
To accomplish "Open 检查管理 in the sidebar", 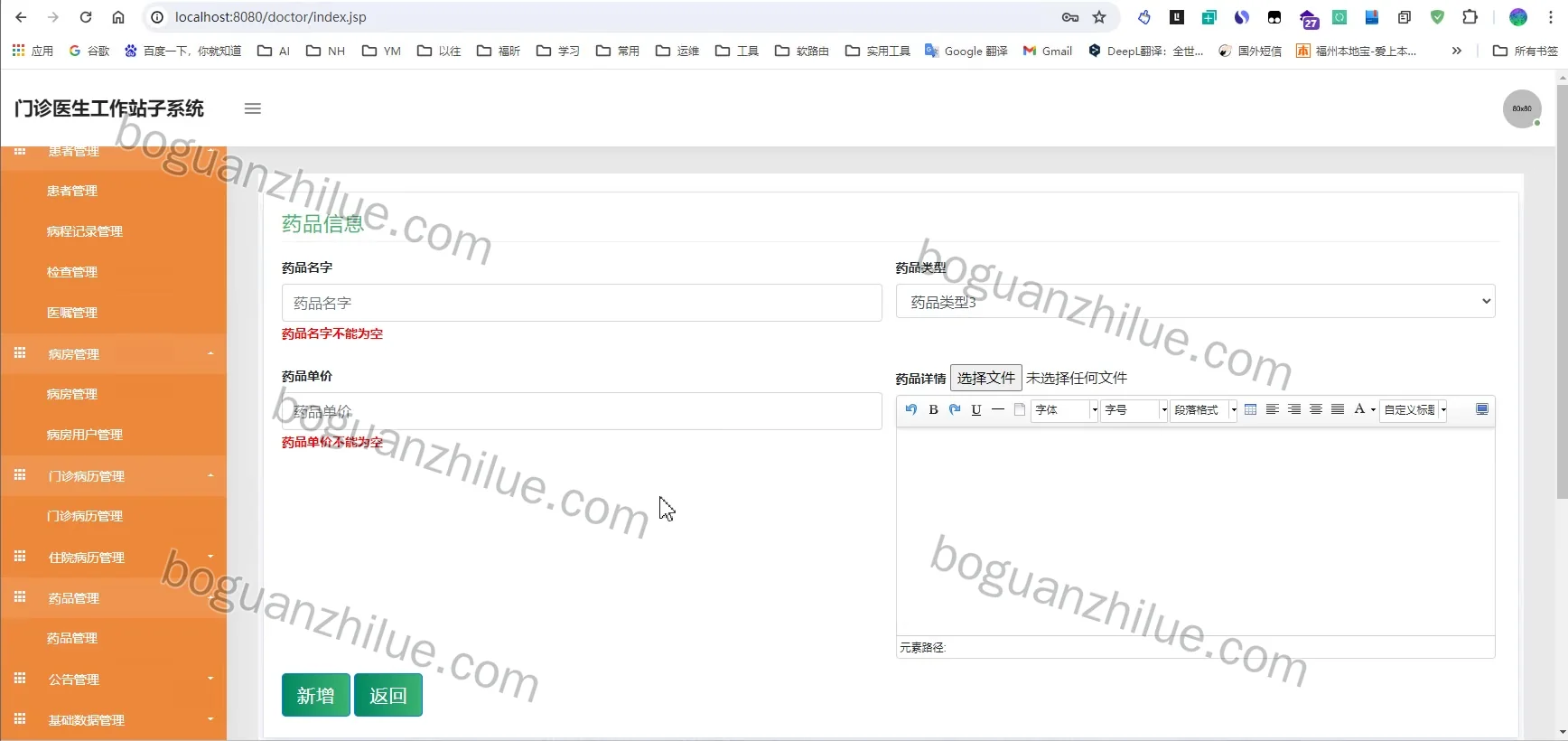I will 72,272.
